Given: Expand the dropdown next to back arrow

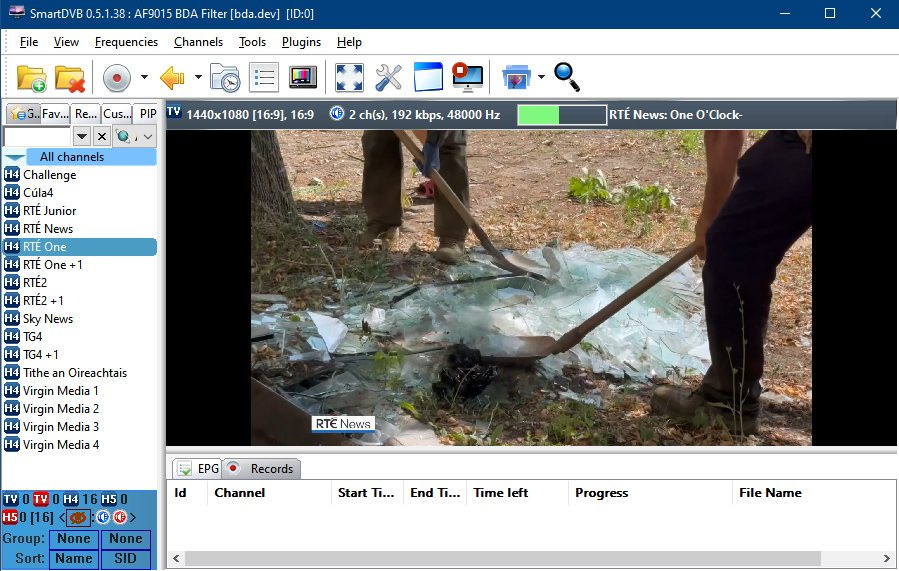Looking at the screenshot, I should (198, 77).
